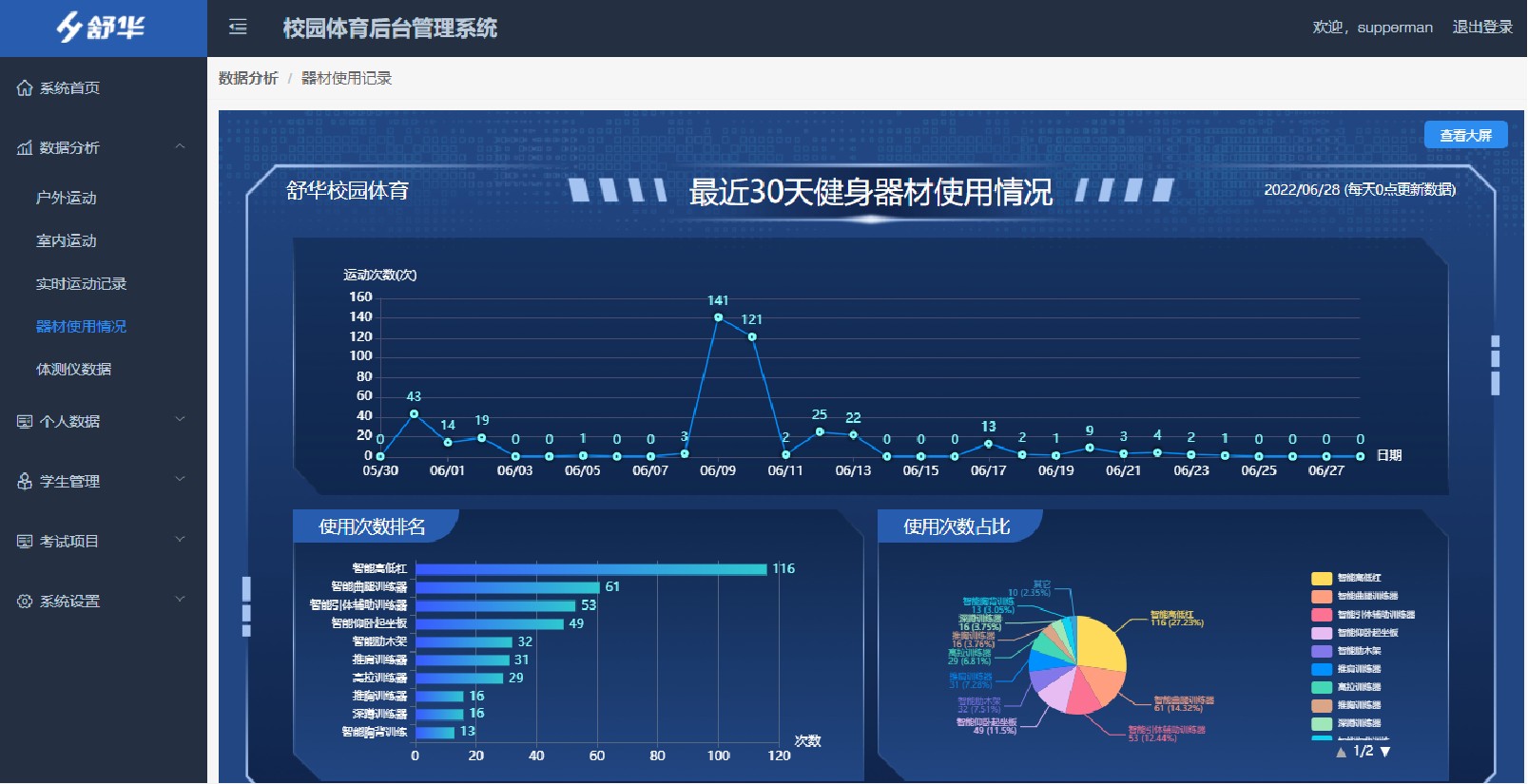1528x784 pixels.
Task: Click 退出登录 to log out
Action: click(x=1481, y=28)
